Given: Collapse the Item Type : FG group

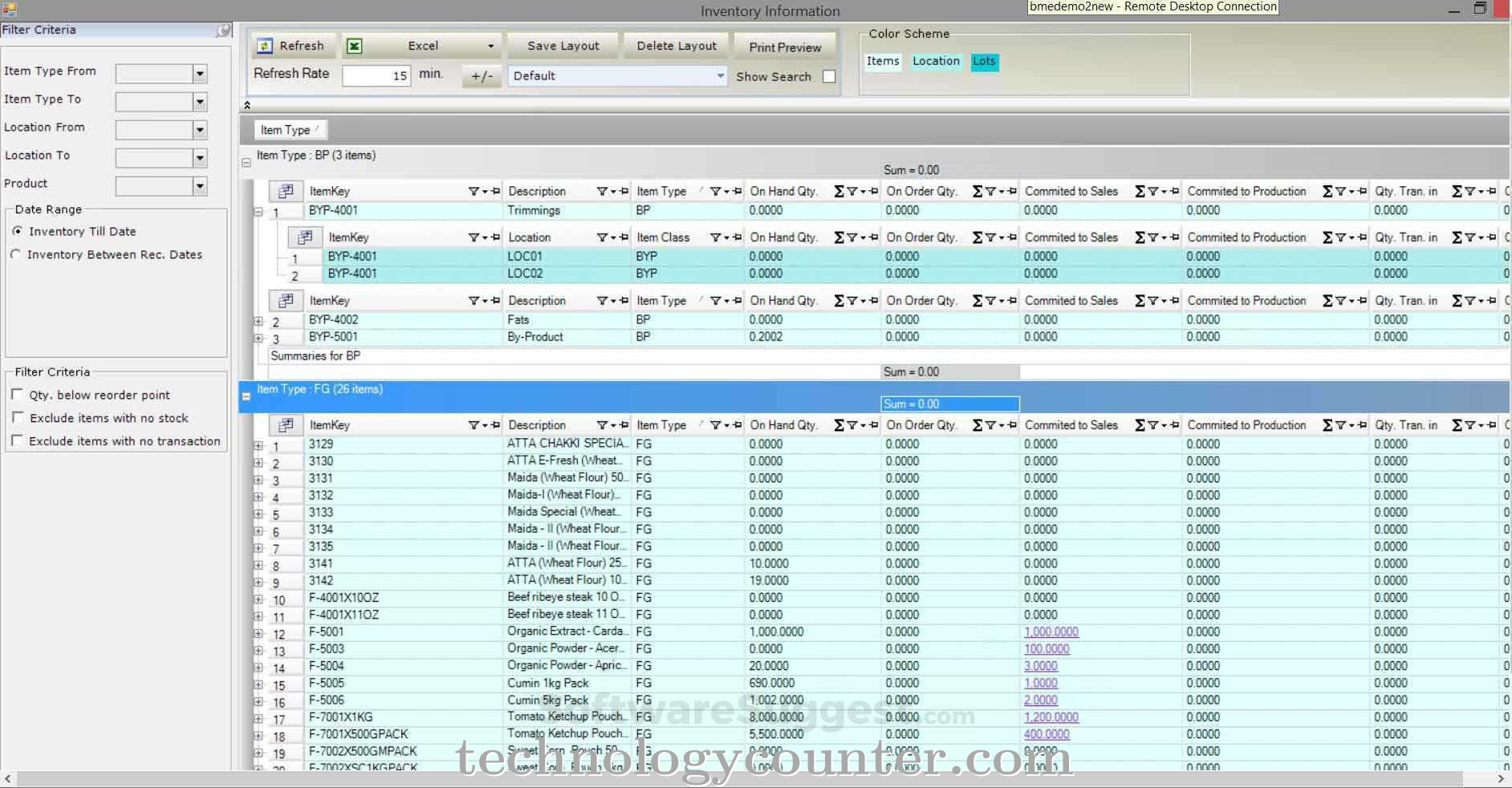Looking at the screenshot, I should pos(246,396).
